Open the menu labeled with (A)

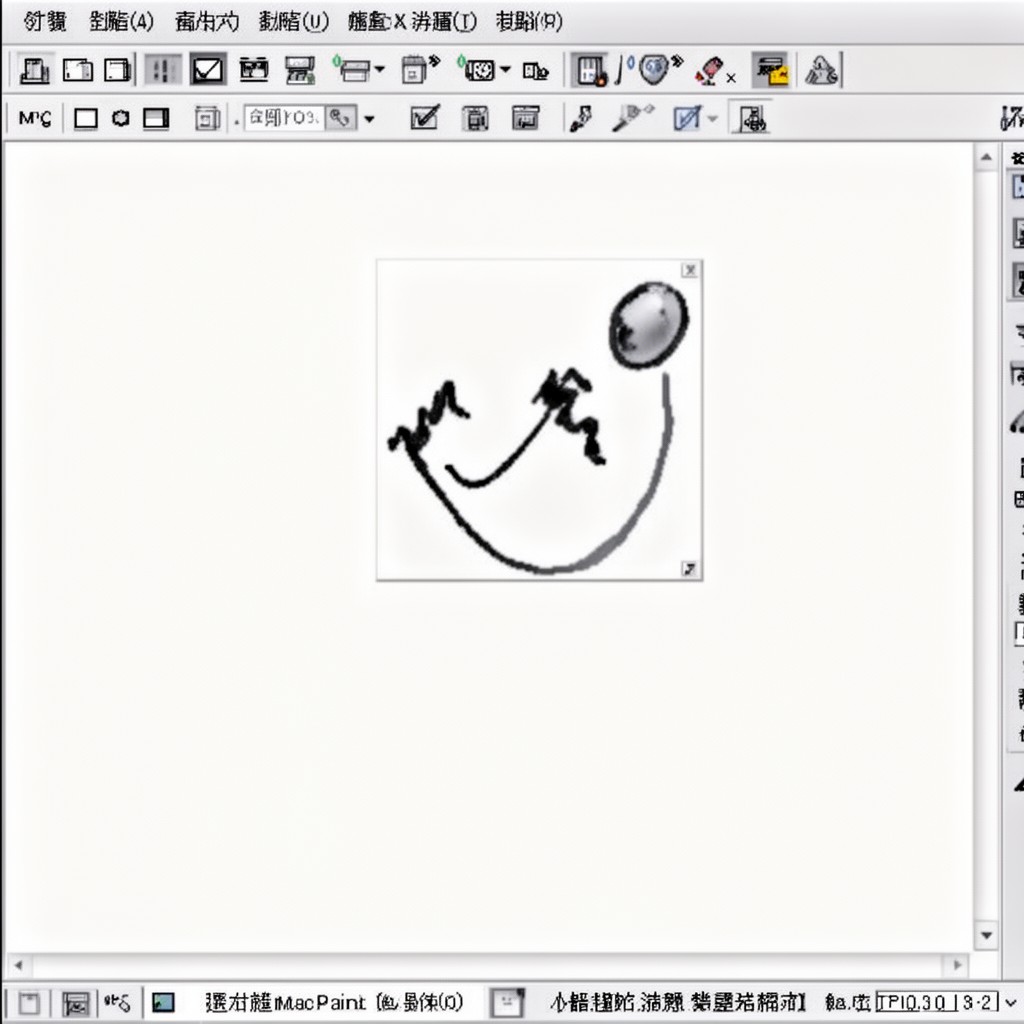click(121, 22)
